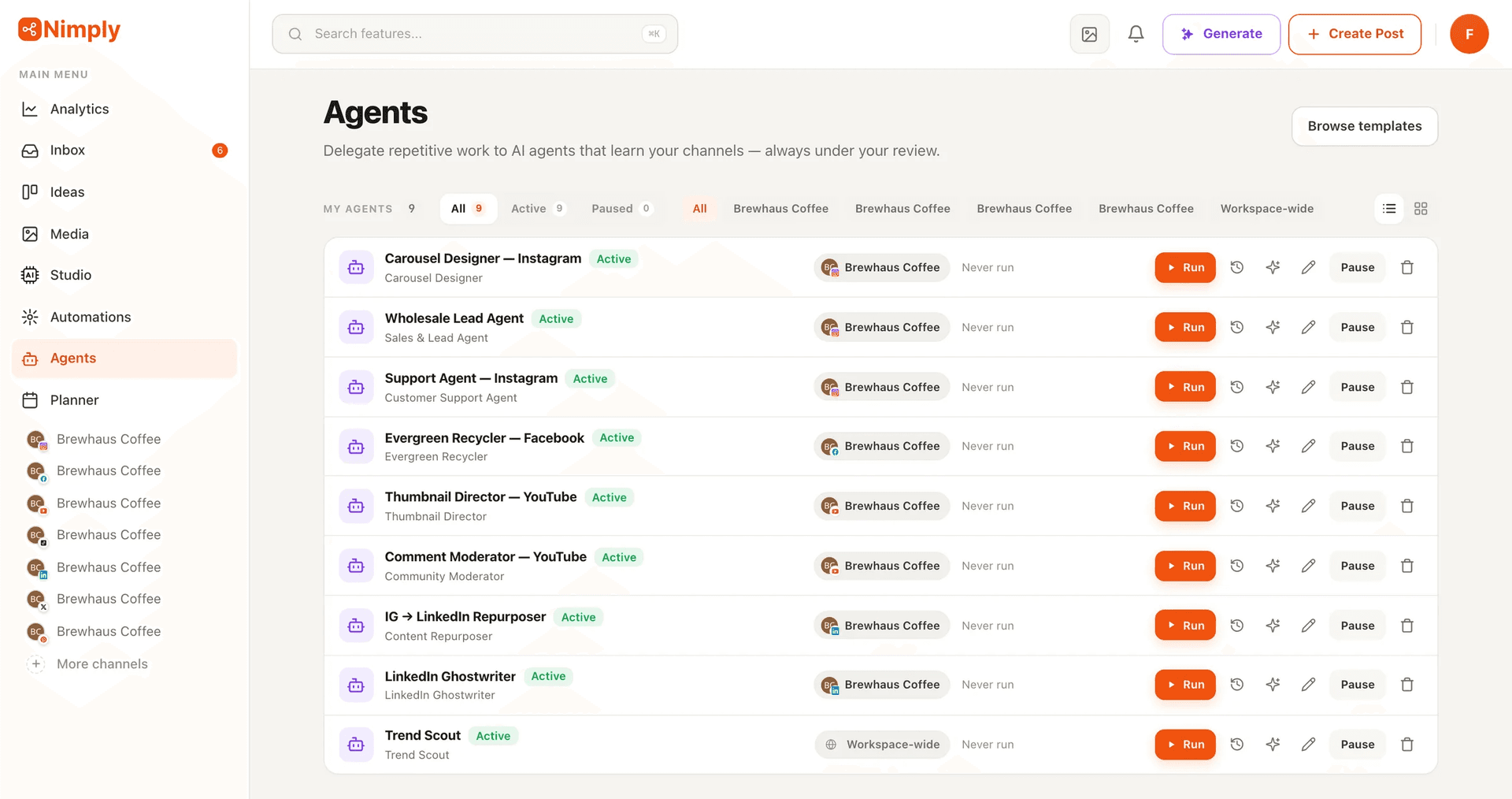Open Media in the sidebar
Viewport: 1512px width, 799px height.
[124, 234]
